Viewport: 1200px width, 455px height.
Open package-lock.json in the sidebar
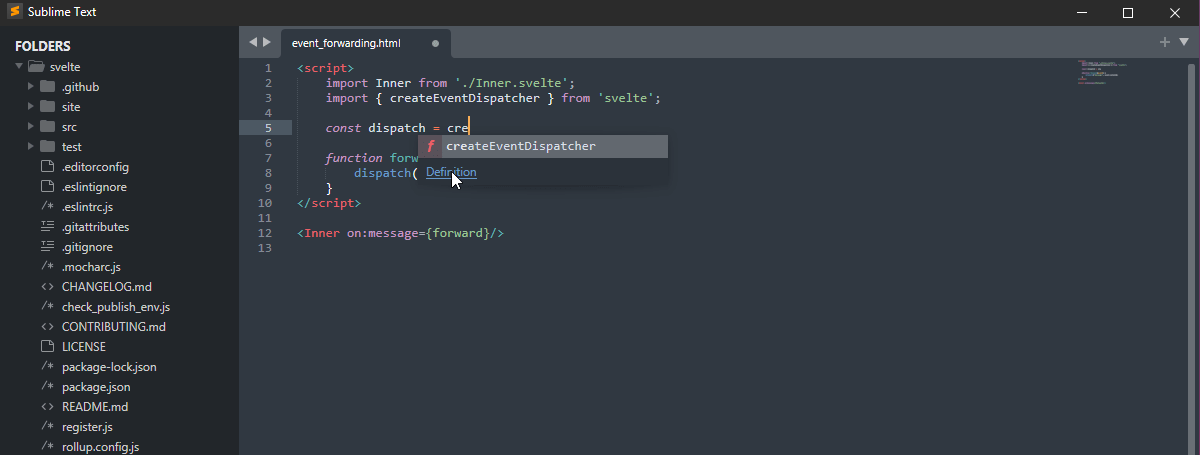pyautogui.click(x=109, y=367)
